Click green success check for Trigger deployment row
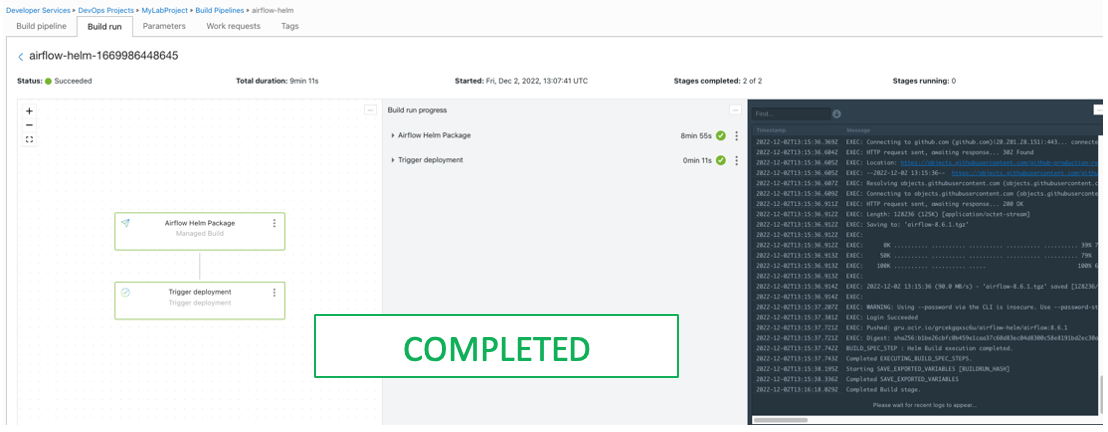Screen dimensions: 1108x432 click(x=721, y=160)
